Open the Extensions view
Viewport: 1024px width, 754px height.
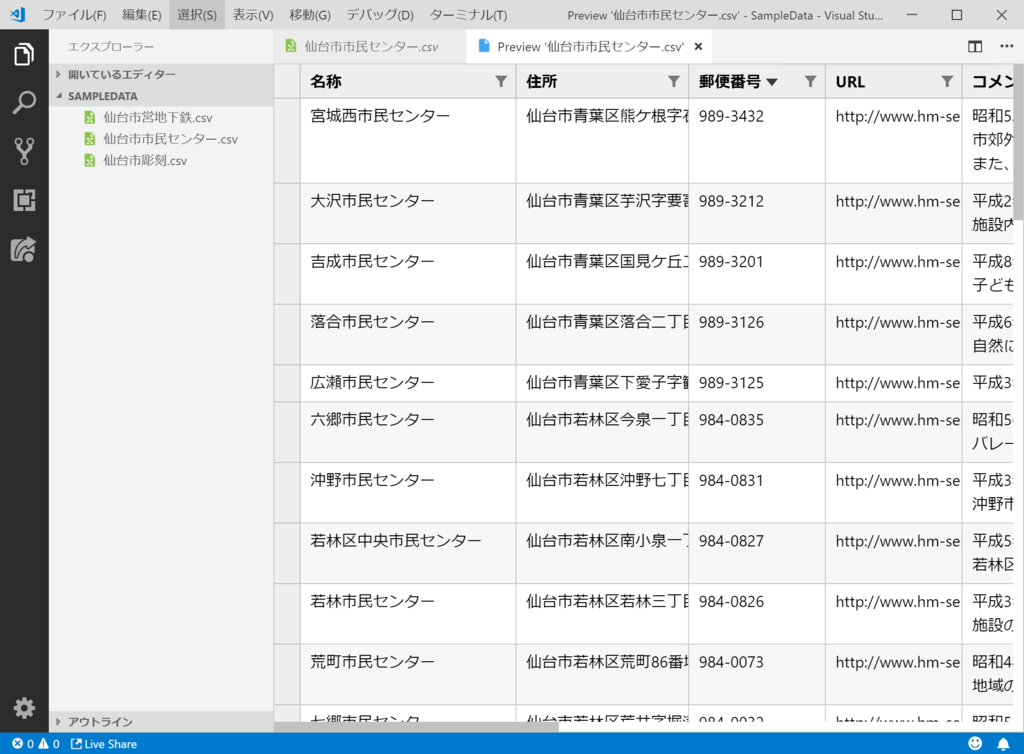24,200
